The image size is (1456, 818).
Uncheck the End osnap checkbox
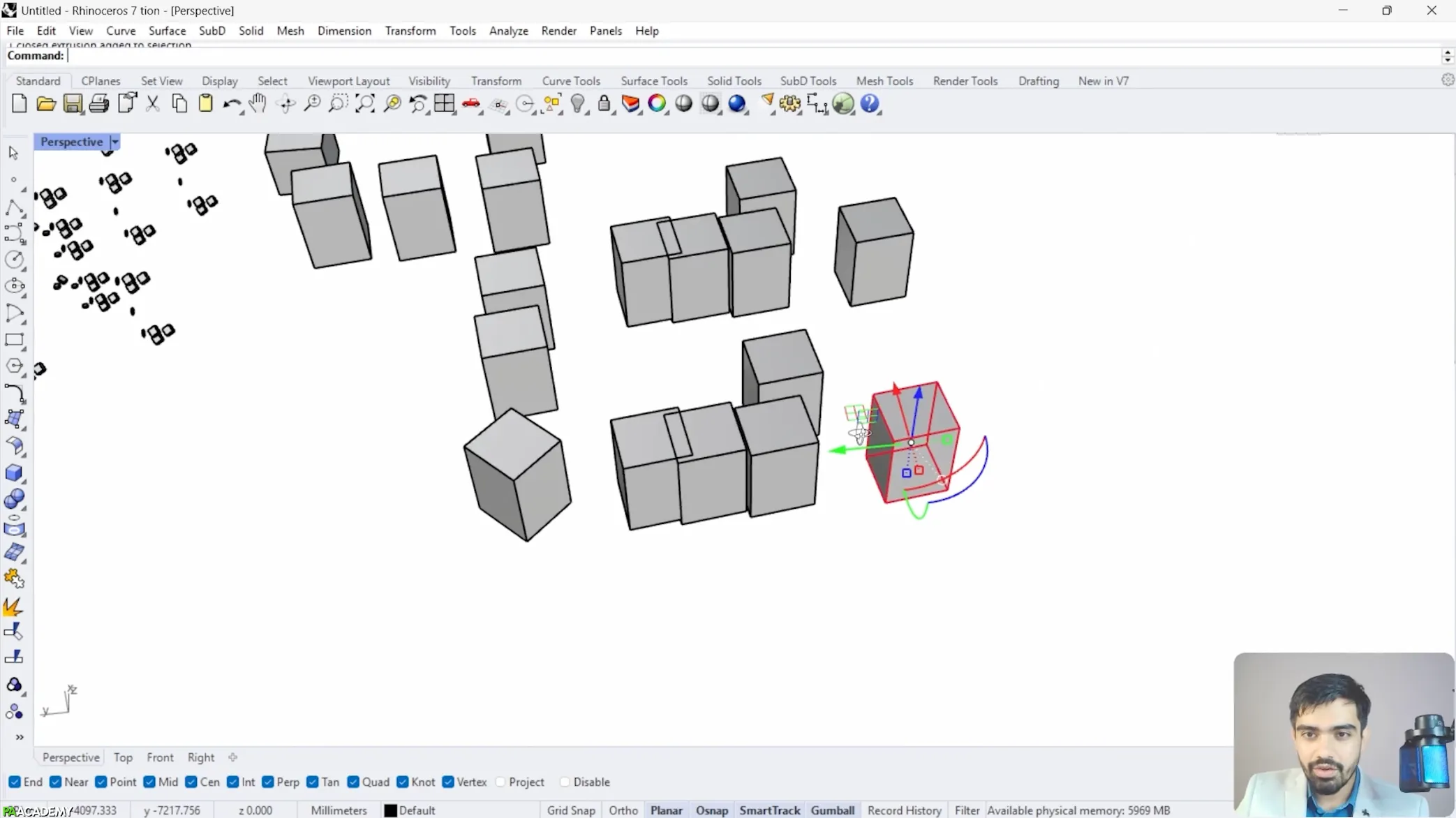[15, 782]
